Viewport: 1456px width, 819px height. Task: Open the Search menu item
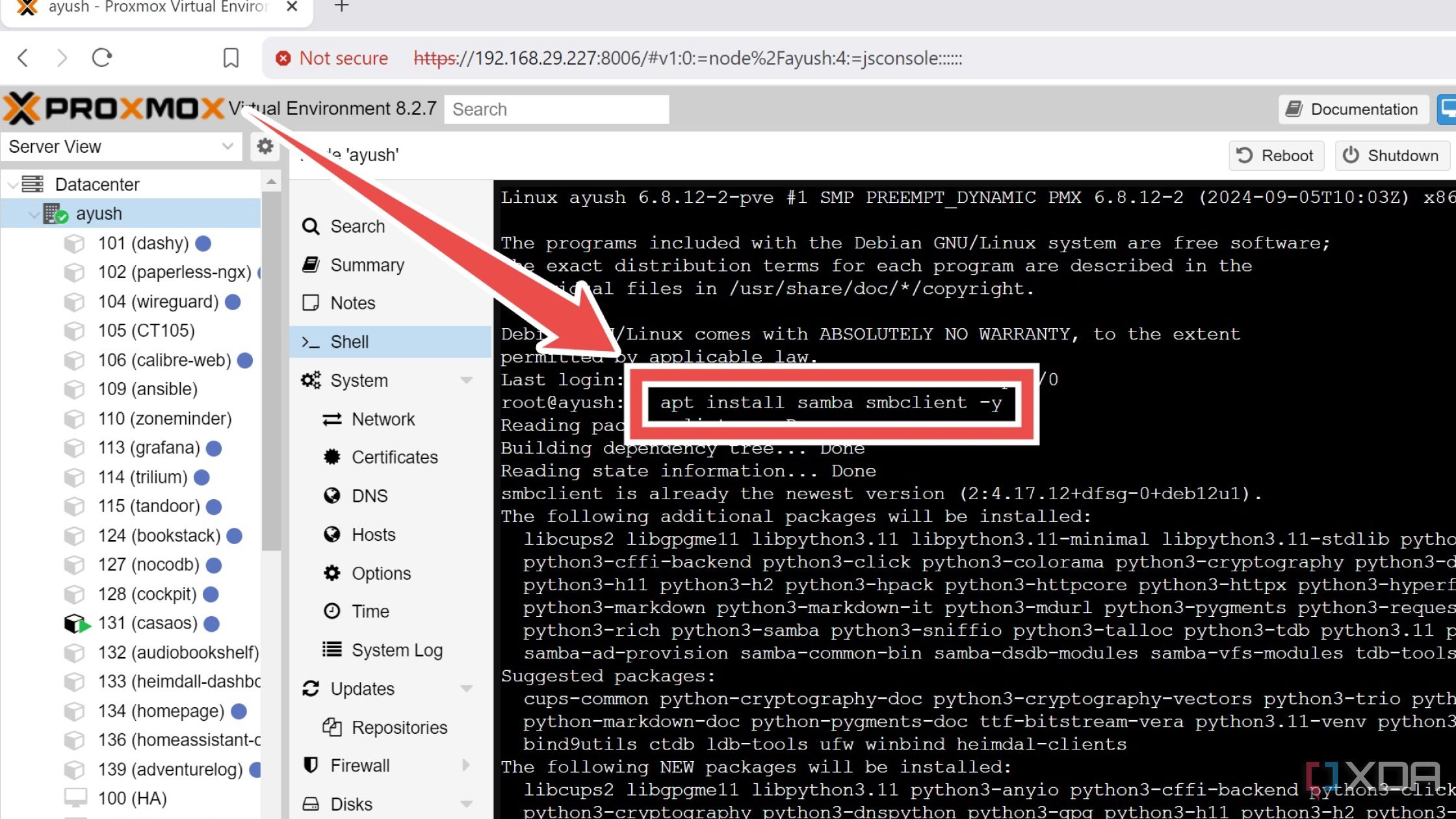358,226
